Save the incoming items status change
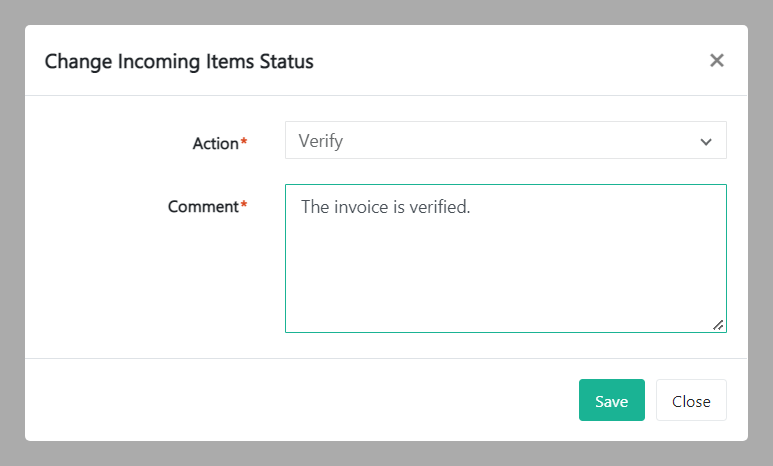This screenshot has width=773, height=466. [611, 400]
